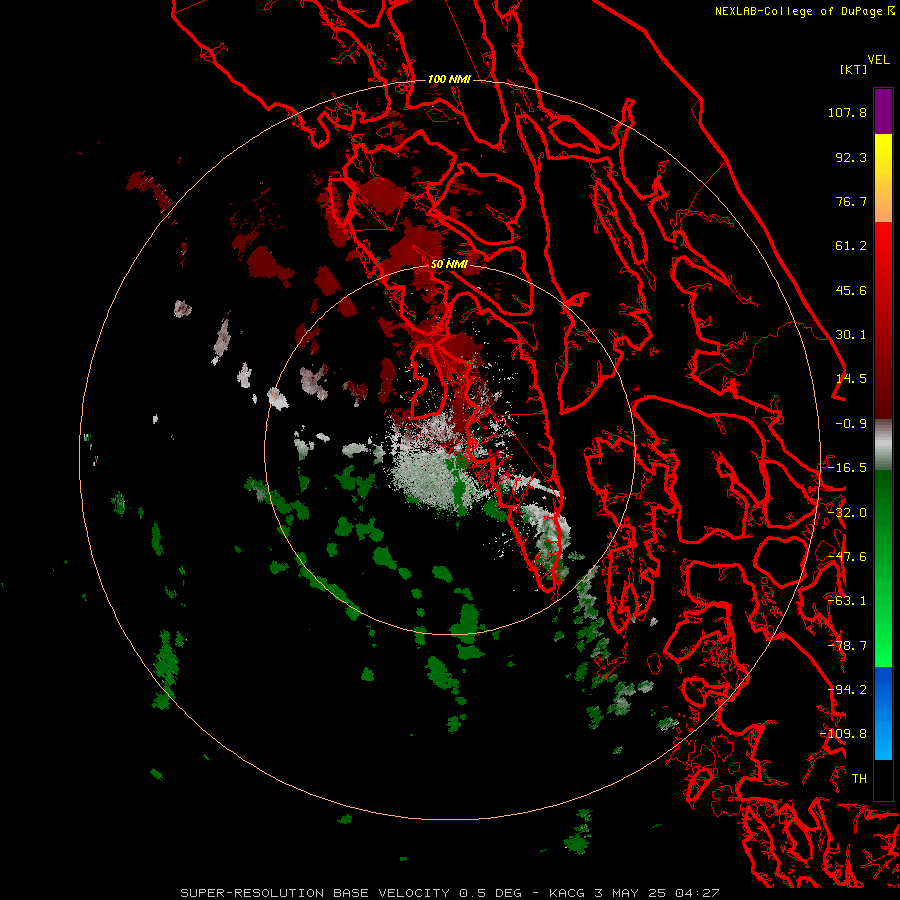Click the [KT] units label

(854, 69)
